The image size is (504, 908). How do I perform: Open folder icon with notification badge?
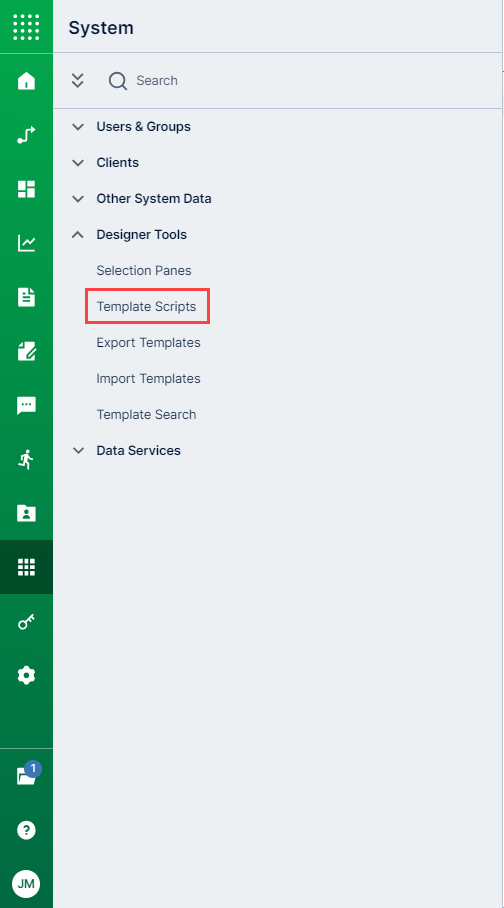click(x=28, y=775)
